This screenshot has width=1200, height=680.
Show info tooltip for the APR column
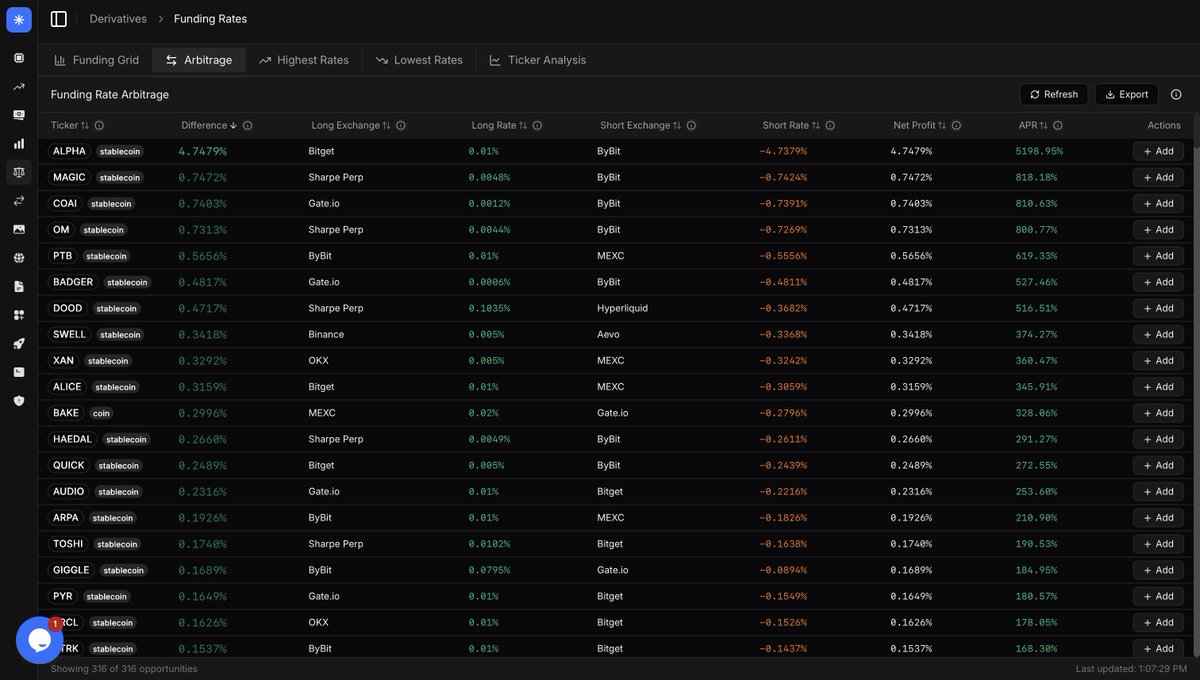(1058, 126)
